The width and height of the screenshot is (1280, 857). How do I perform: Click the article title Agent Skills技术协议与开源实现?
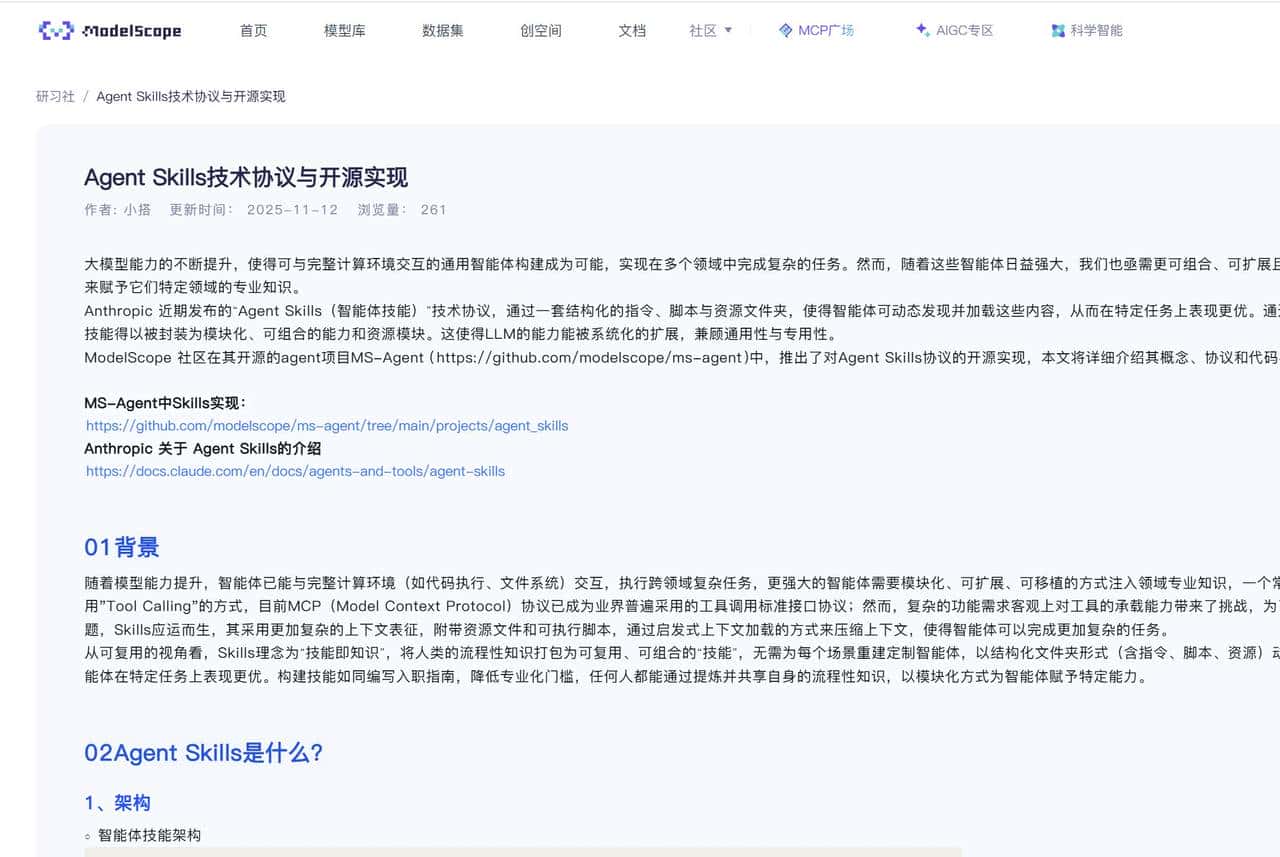pos(248,177)
